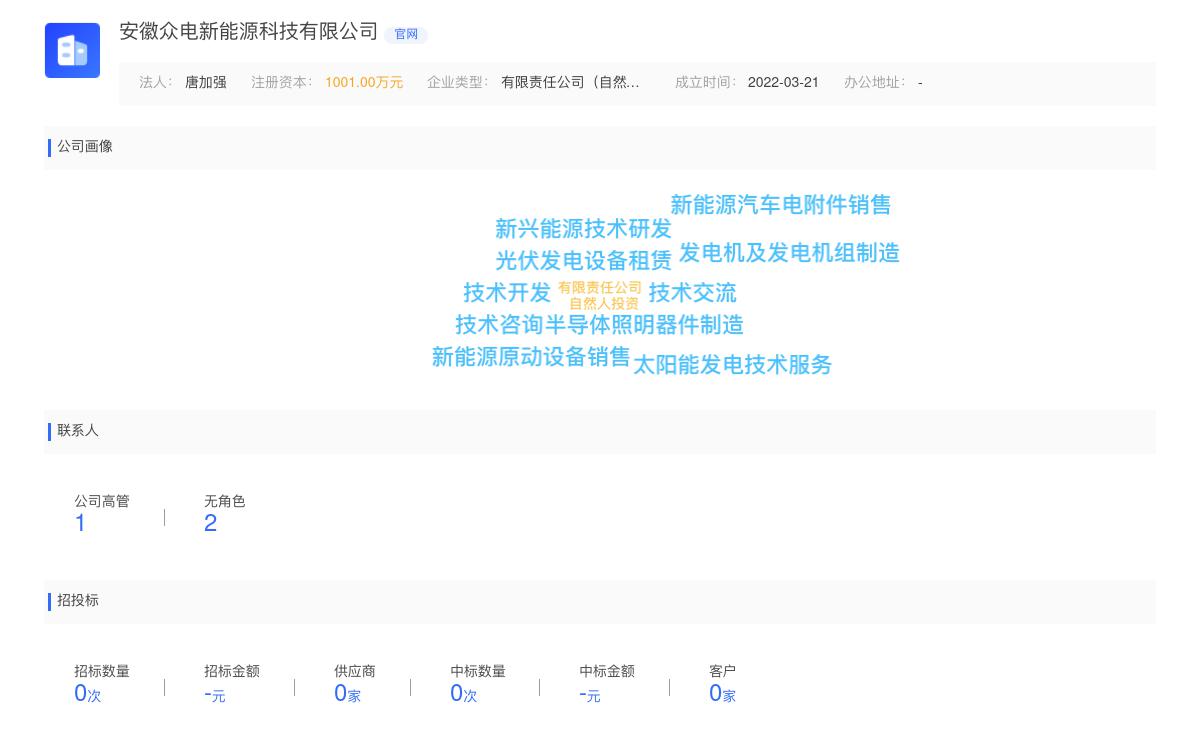This screenshot has height=752, width=1200.
Task: Select keyword 技术开发
Action: tap(507, 293)
